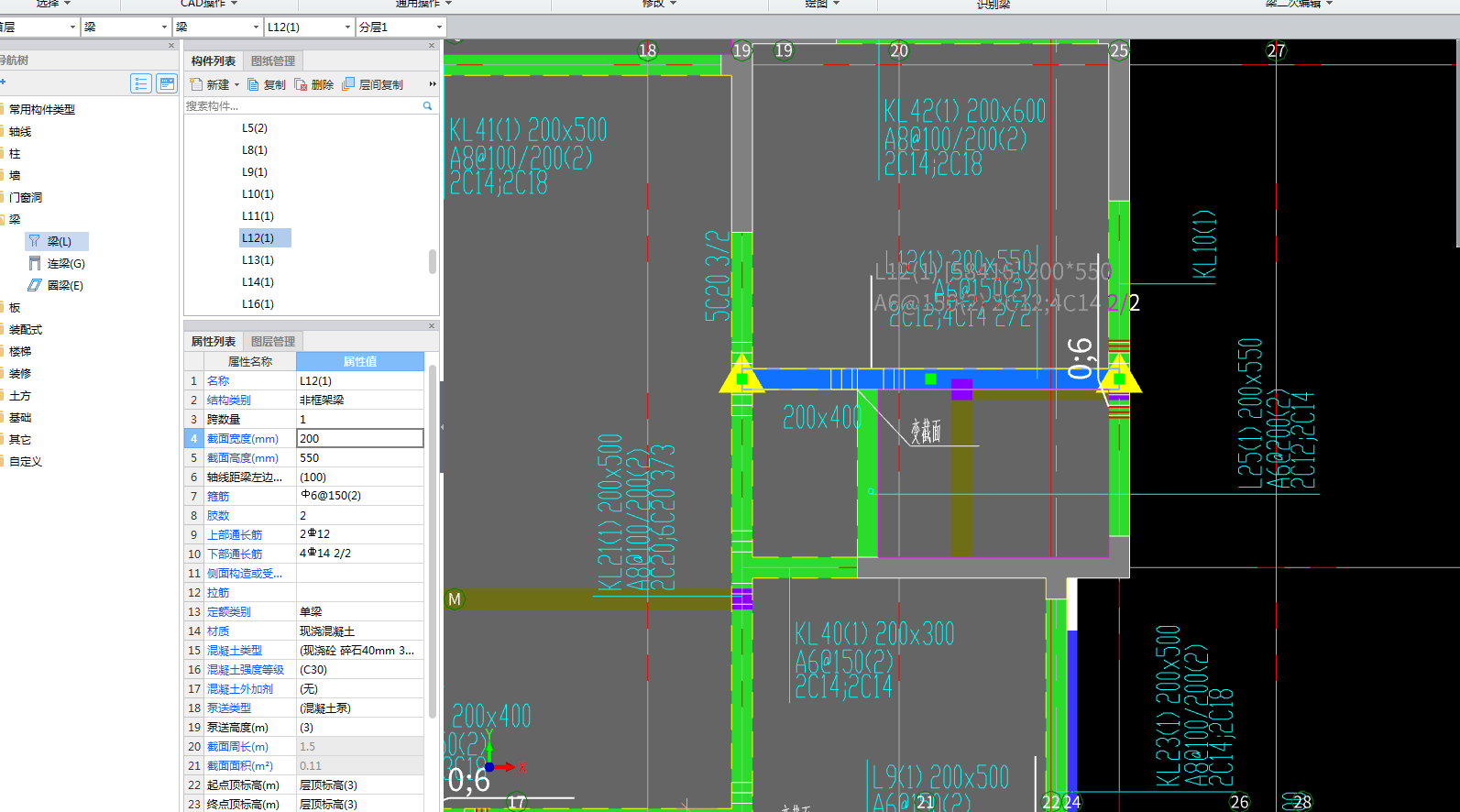The height and width of the screenshot is (812, 1460).
Task: Click the 混凝土强度等级 property name link
Action: pos(246,670)
